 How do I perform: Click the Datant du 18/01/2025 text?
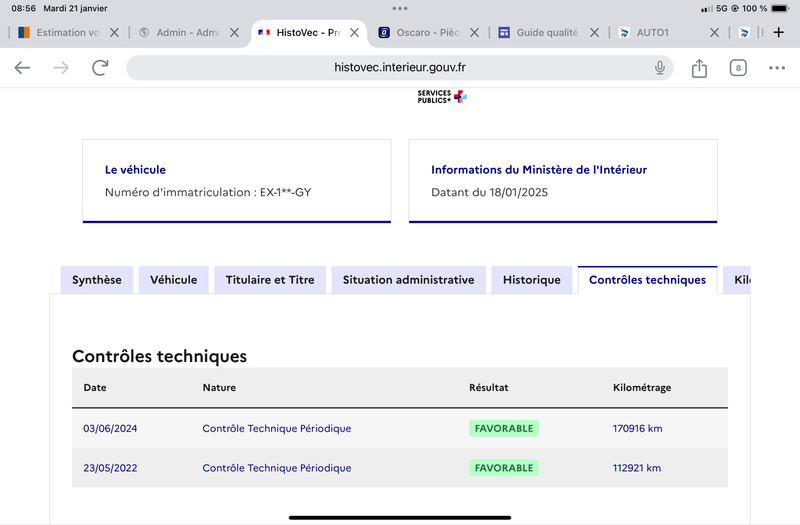489,192
